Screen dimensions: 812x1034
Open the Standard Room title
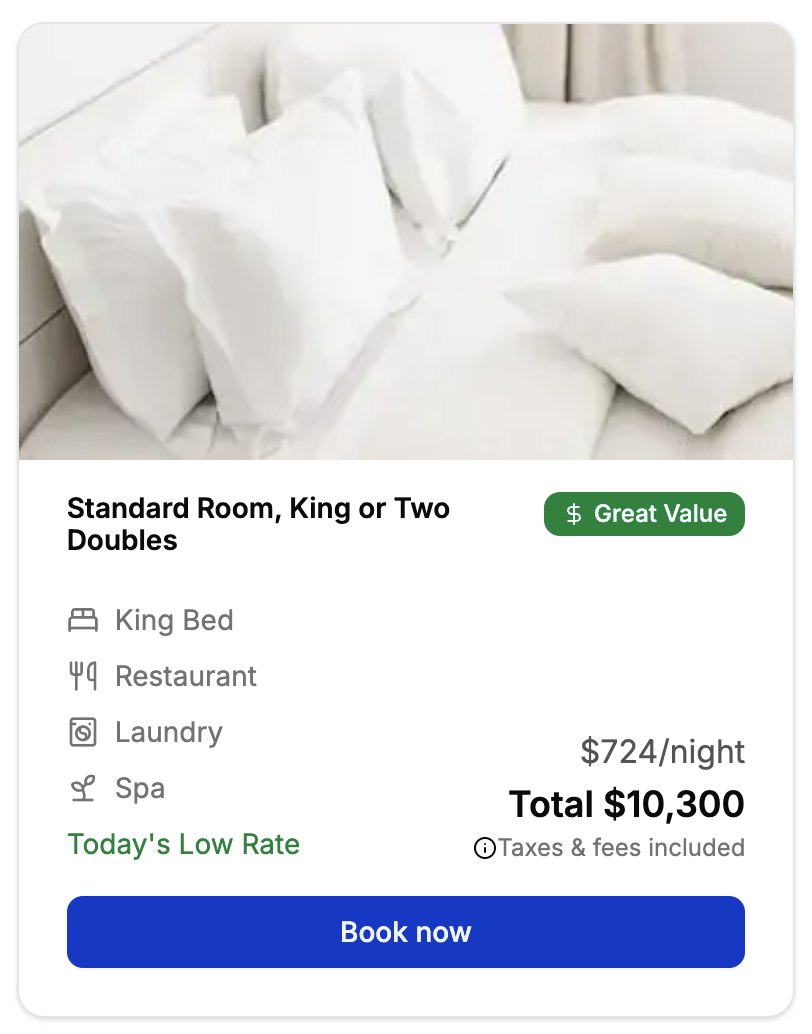tap(258, 509)
